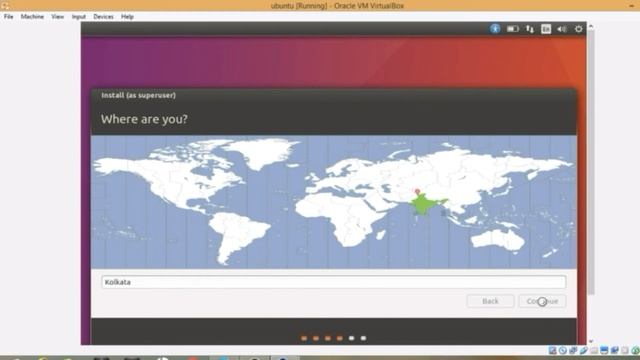
Task: Open the Machine menu
Action: point(32,17)
